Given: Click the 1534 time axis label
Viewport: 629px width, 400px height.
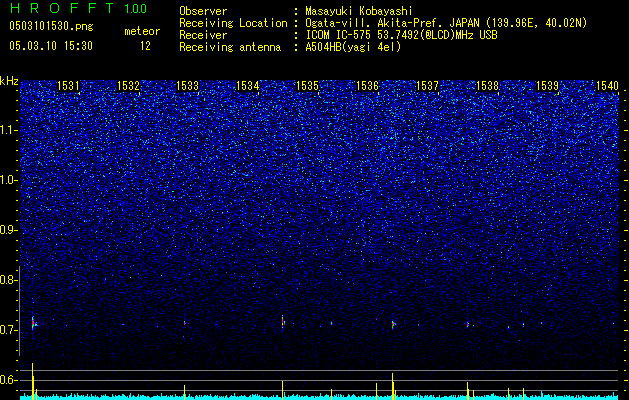Looking at the screenshot, I should tap(248, 85).
